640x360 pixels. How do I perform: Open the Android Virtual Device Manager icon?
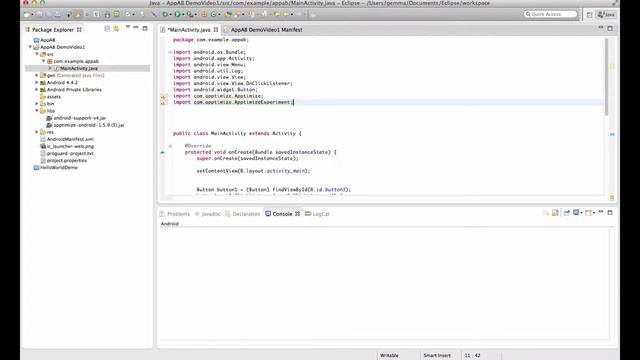[117, 14]
